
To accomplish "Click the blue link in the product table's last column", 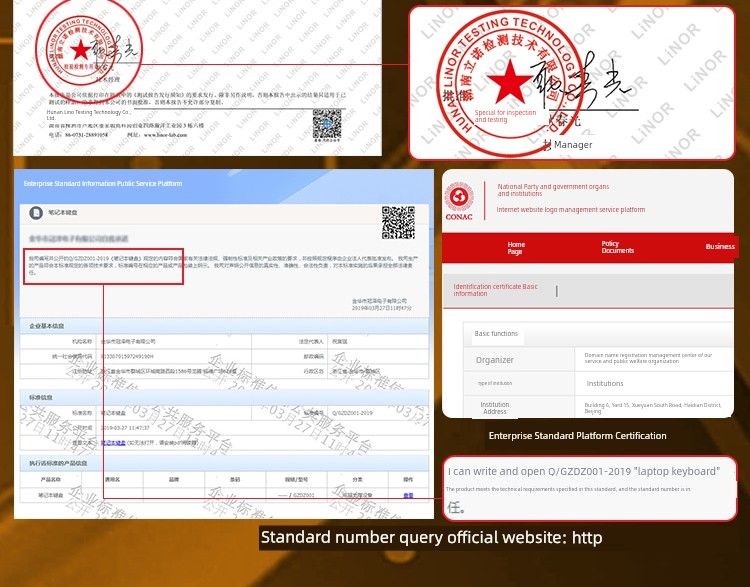I will coord(408,495).
